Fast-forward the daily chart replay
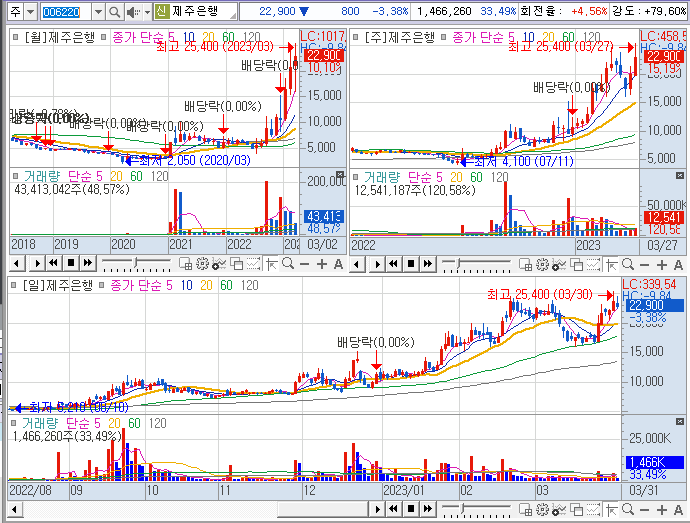Screen dimensions: 690x523 point(428,509)
